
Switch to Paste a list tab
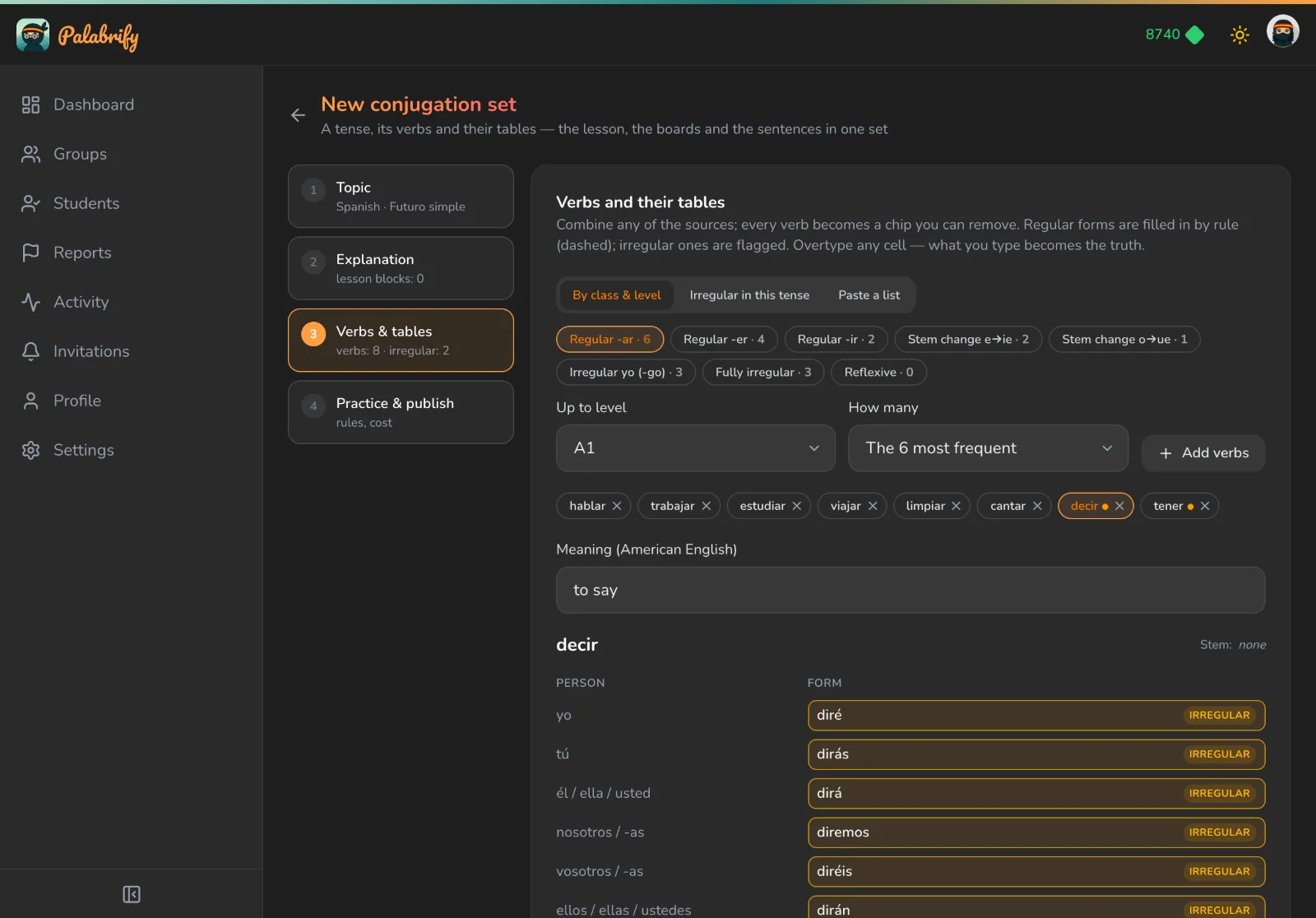869,295
